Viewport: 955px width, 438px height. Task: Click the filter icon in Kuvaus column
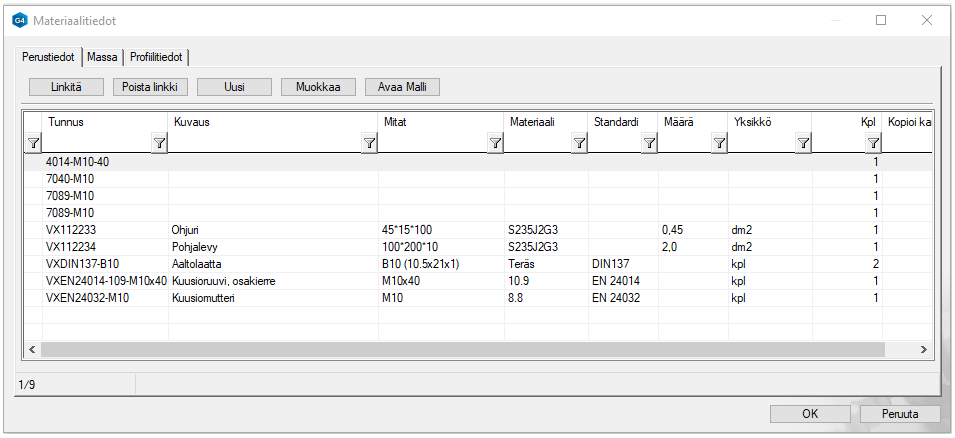pos(159,144)
